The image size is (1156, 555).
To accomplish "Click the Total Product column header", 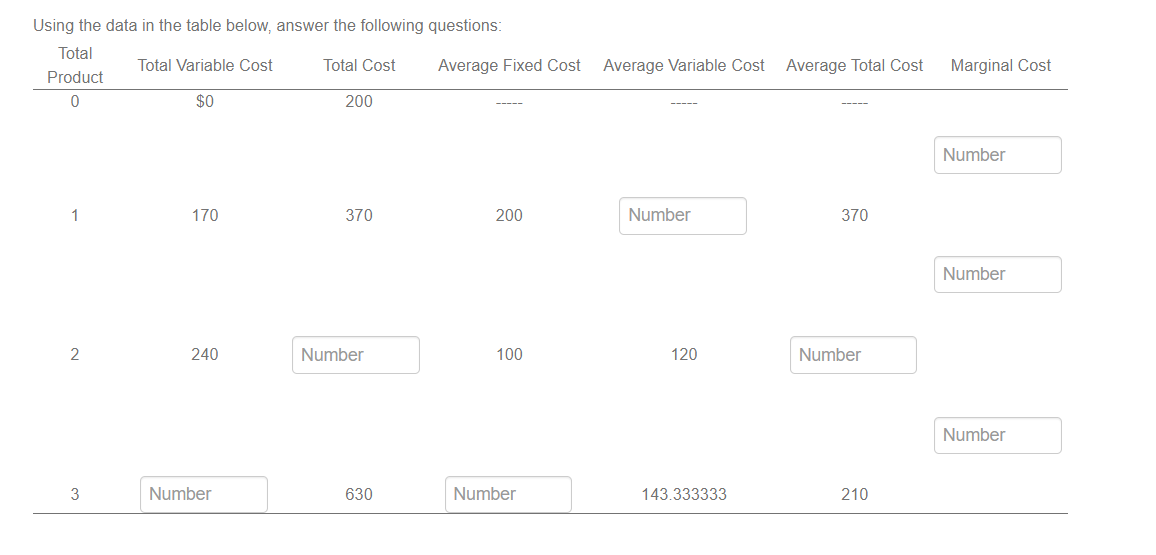I will [x=74, y=66].
